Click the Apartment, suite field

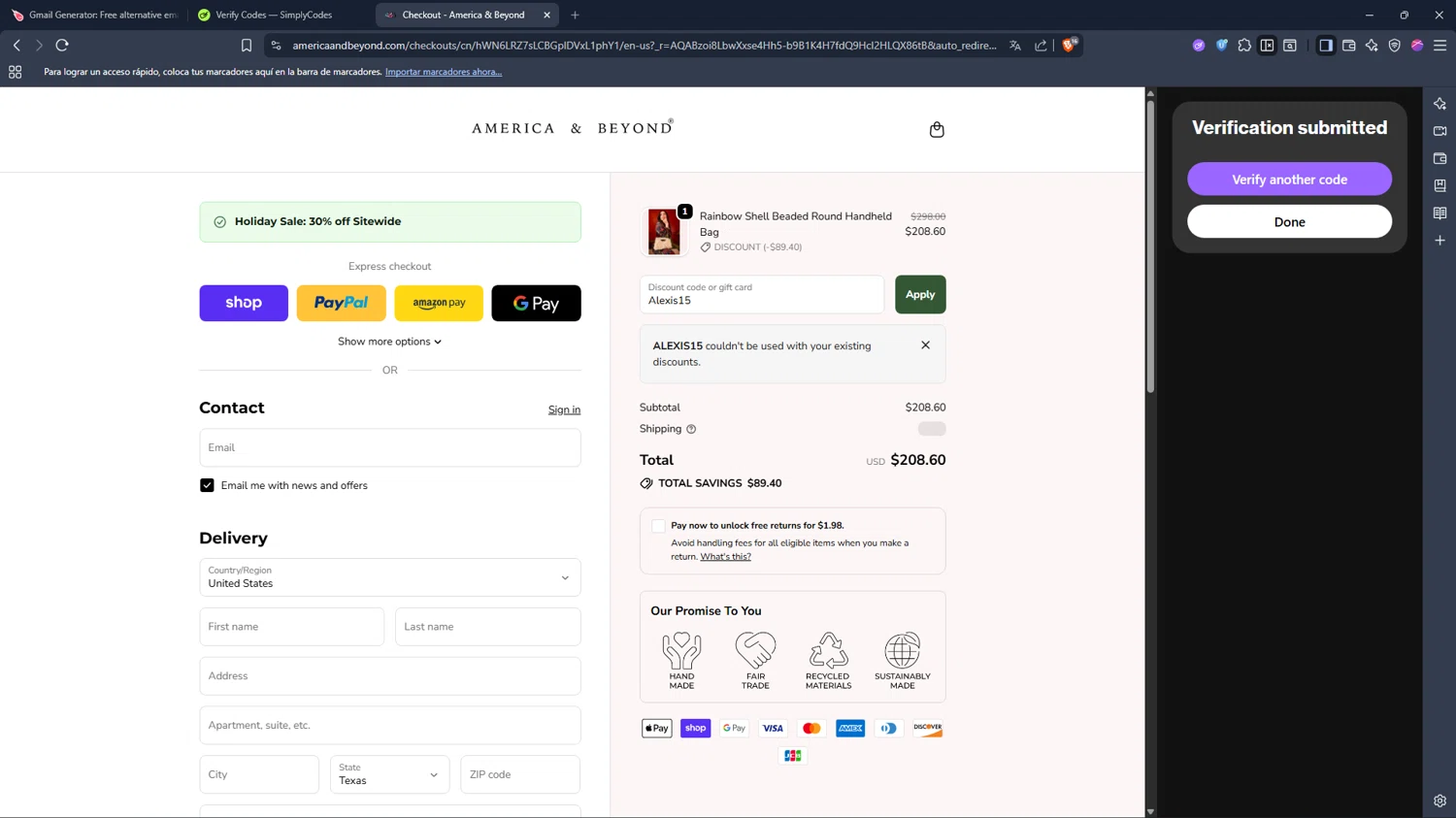389,725
